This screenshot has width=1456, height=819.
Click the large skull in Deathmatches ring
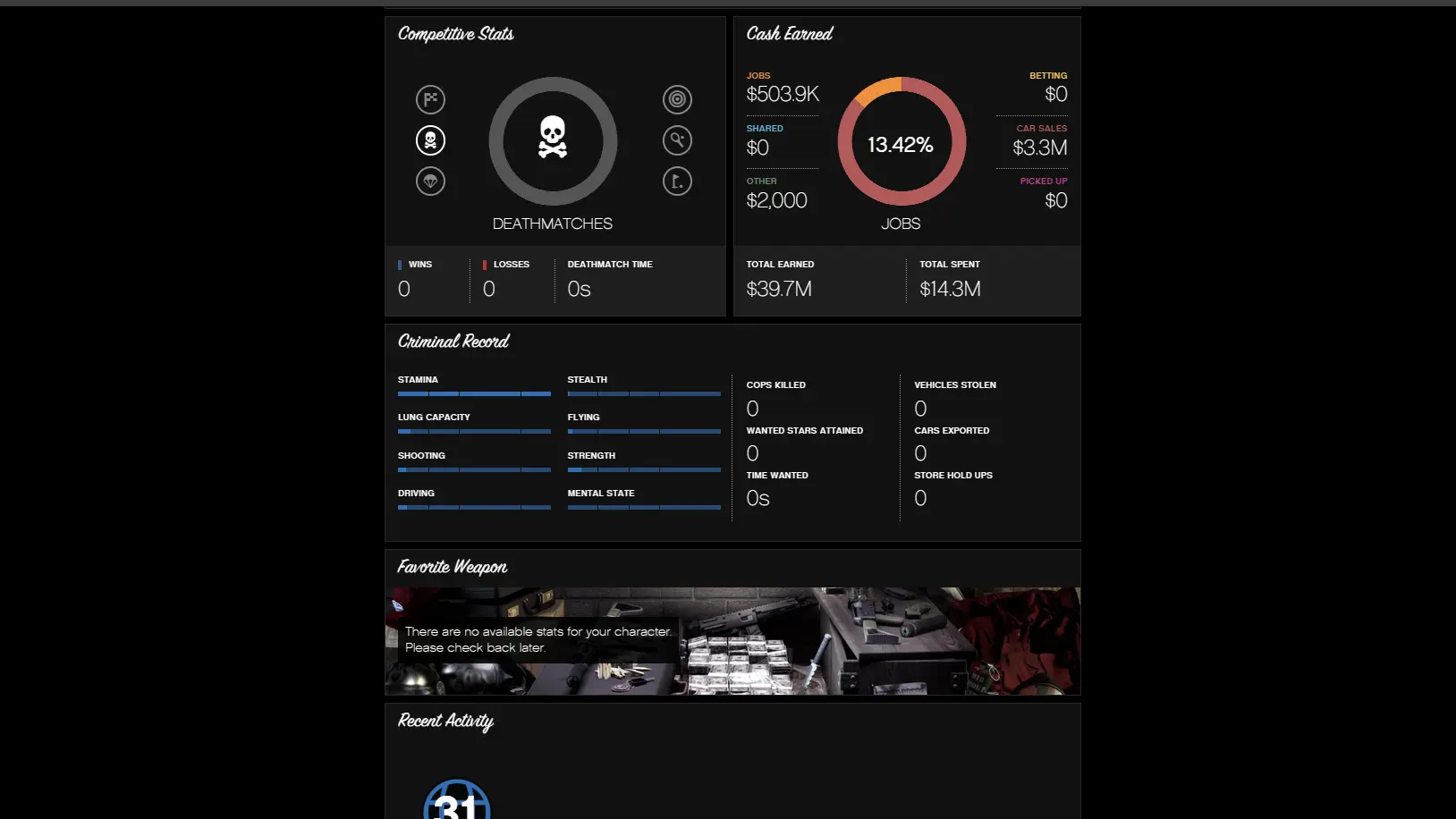553,139
